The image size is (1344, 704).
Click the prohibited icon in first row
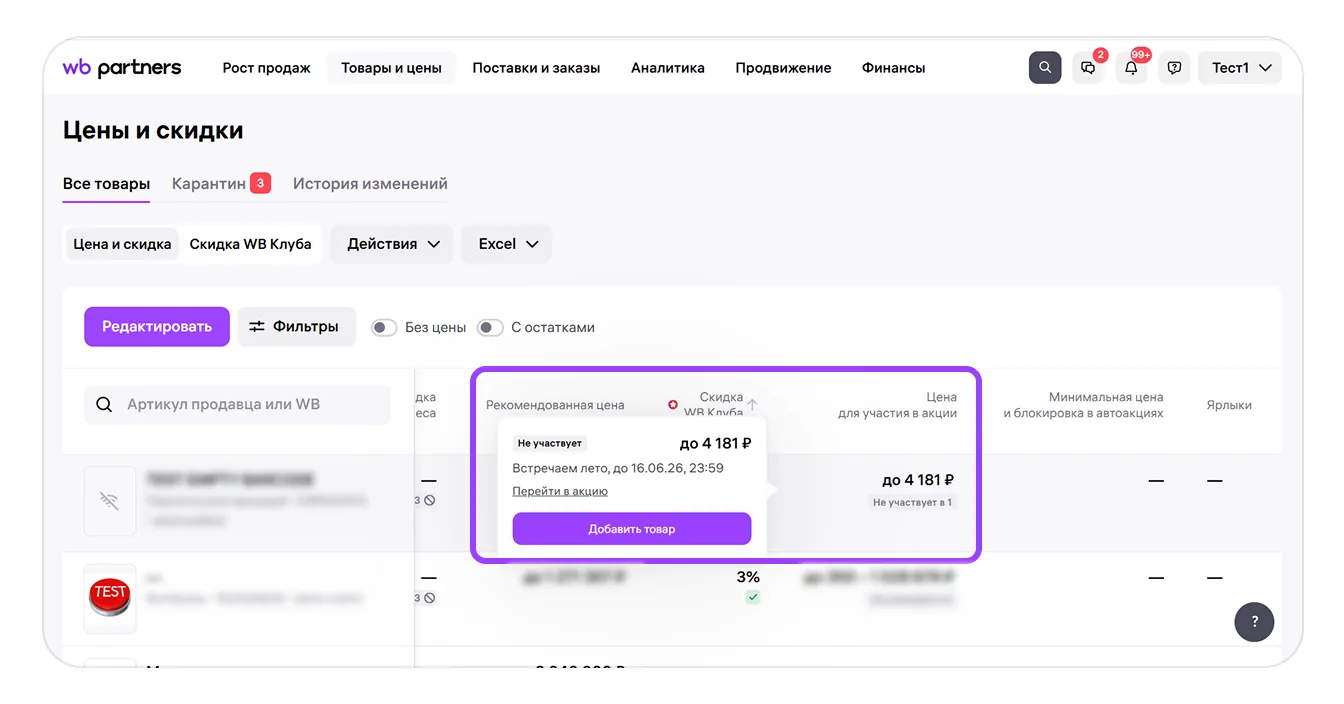(430, 500)
